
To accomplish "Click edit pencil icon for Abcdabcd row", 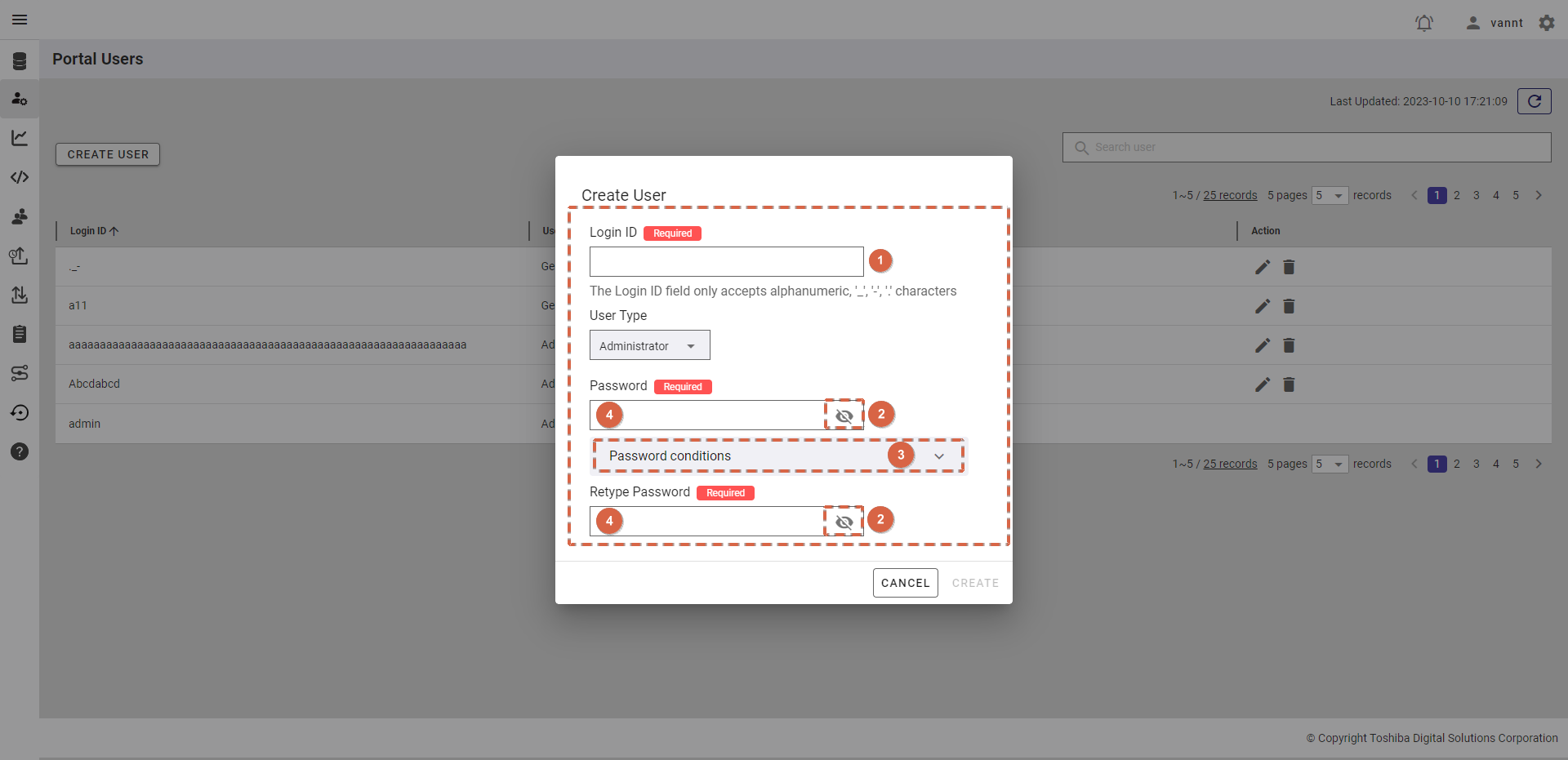I will 1262,384.
